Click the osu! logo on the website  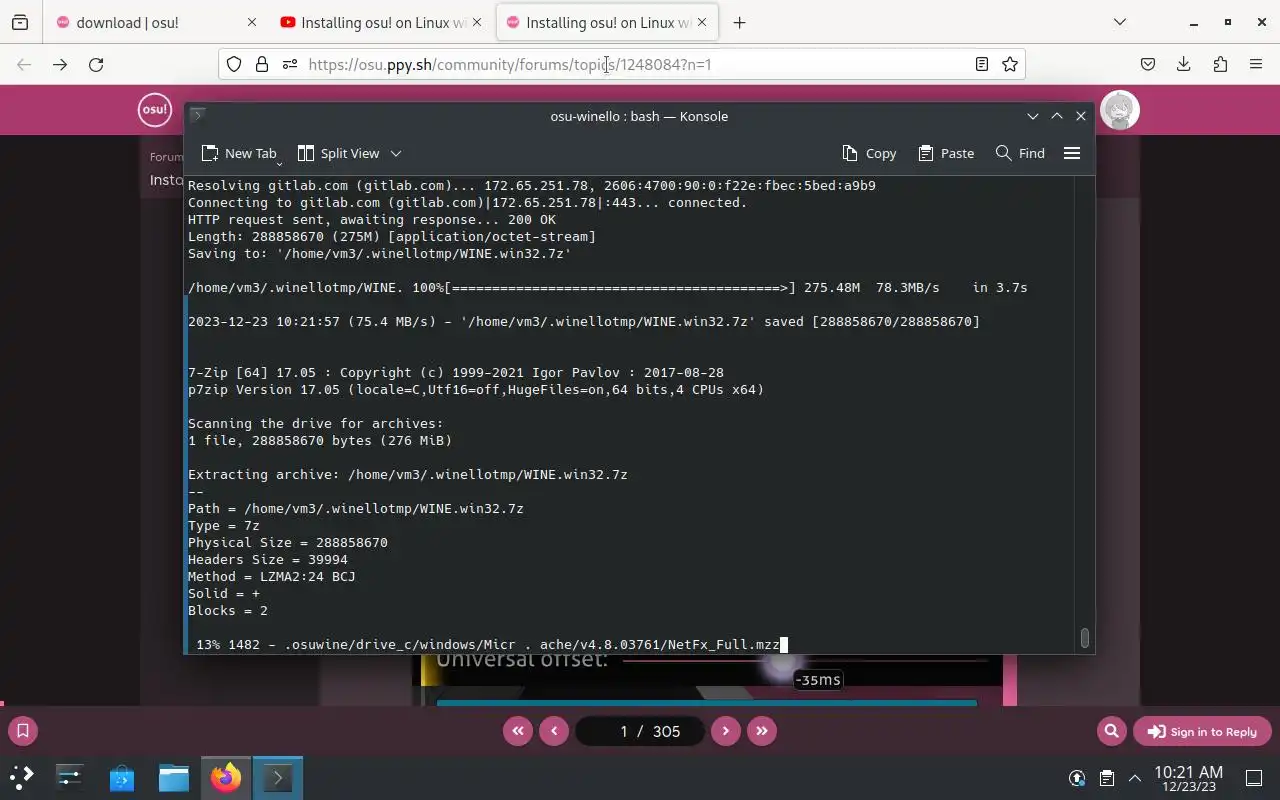coord(155,110)
